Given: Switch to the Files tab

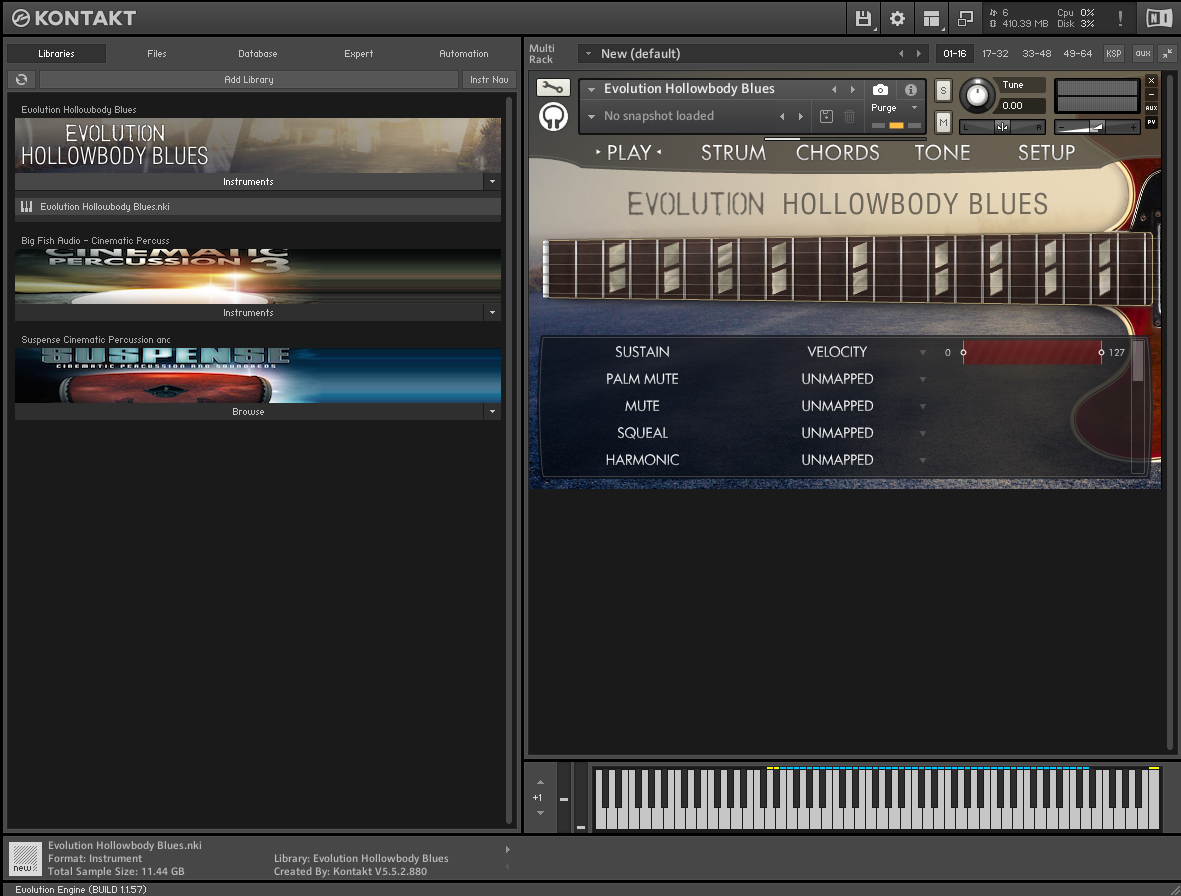Looking at the screenshot, I should [157, 53].
